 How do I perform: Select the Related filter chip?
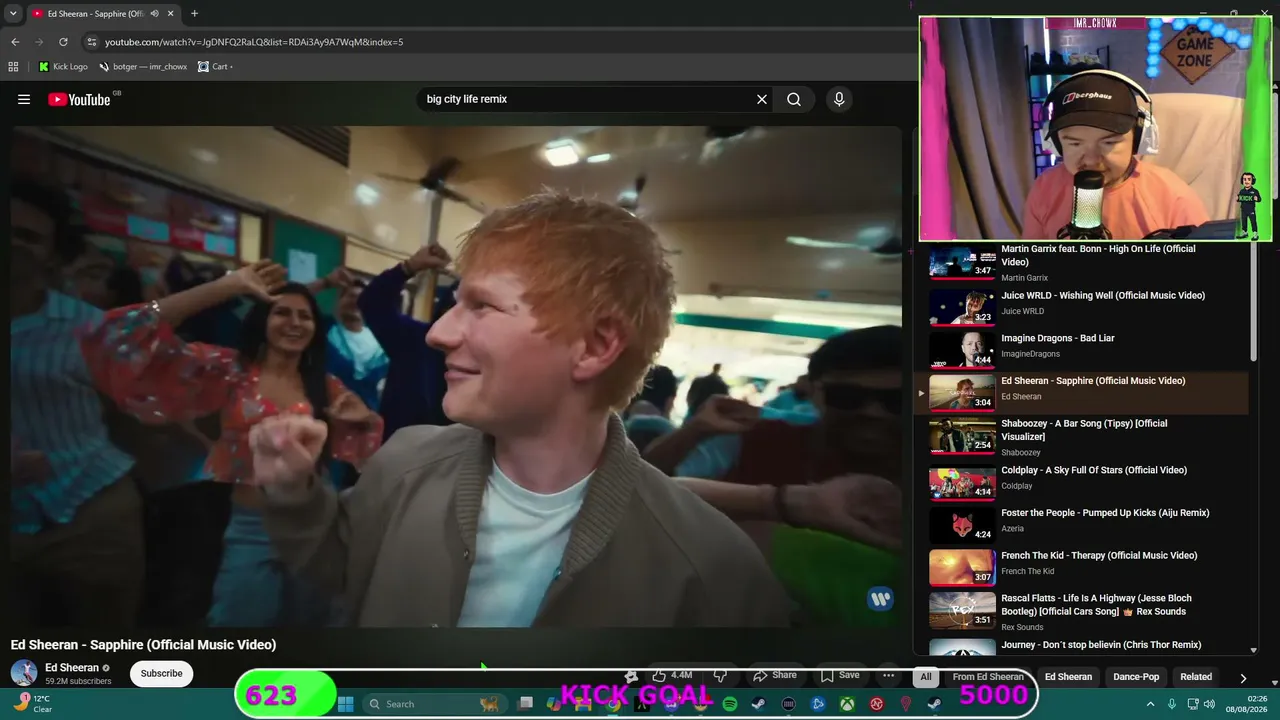(1196, 677)
